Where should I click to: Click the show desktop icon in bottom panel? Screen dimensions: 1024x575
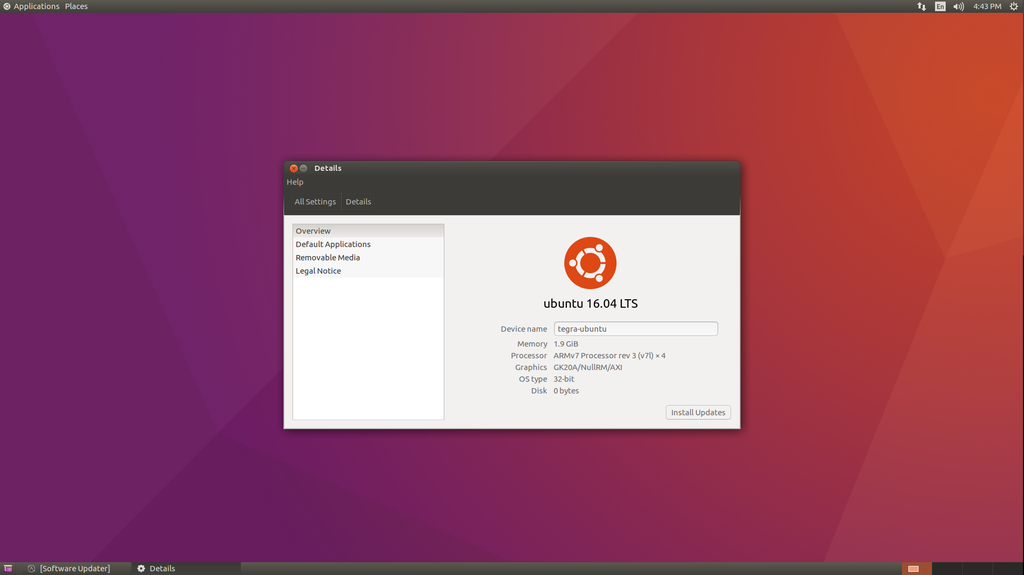[x=8, y=568]
